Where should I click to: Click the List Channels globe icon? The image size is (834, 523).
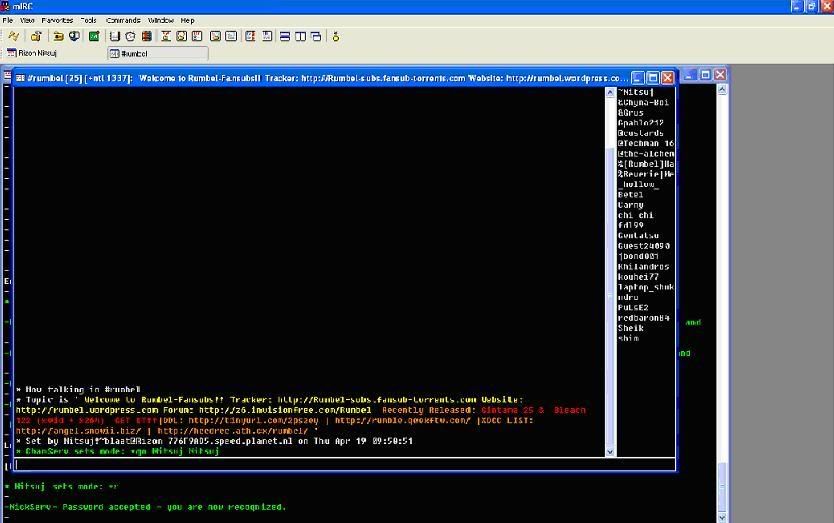[74, 36]
